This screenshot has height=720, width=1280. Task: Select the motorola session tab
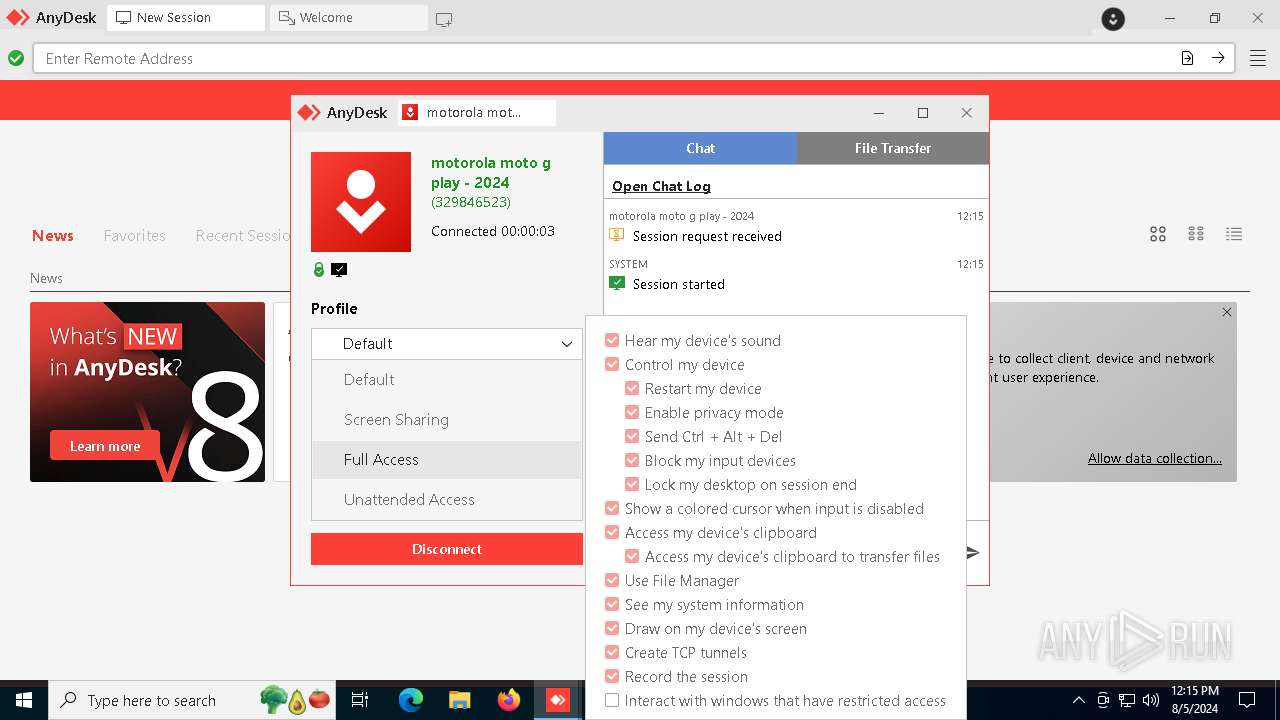(x=477, y=113)
